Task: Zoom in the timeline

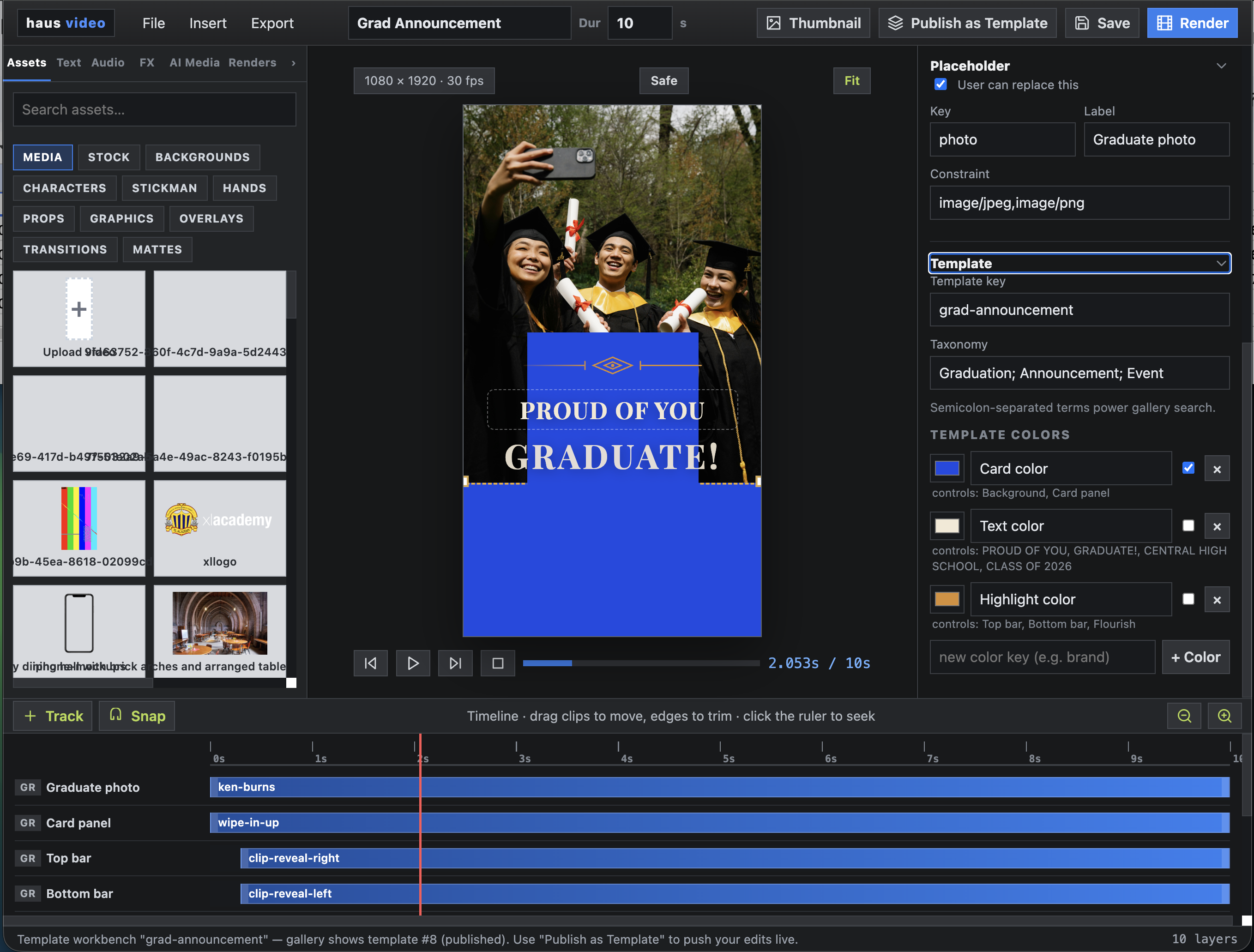Action: [x=1224, y=716]
